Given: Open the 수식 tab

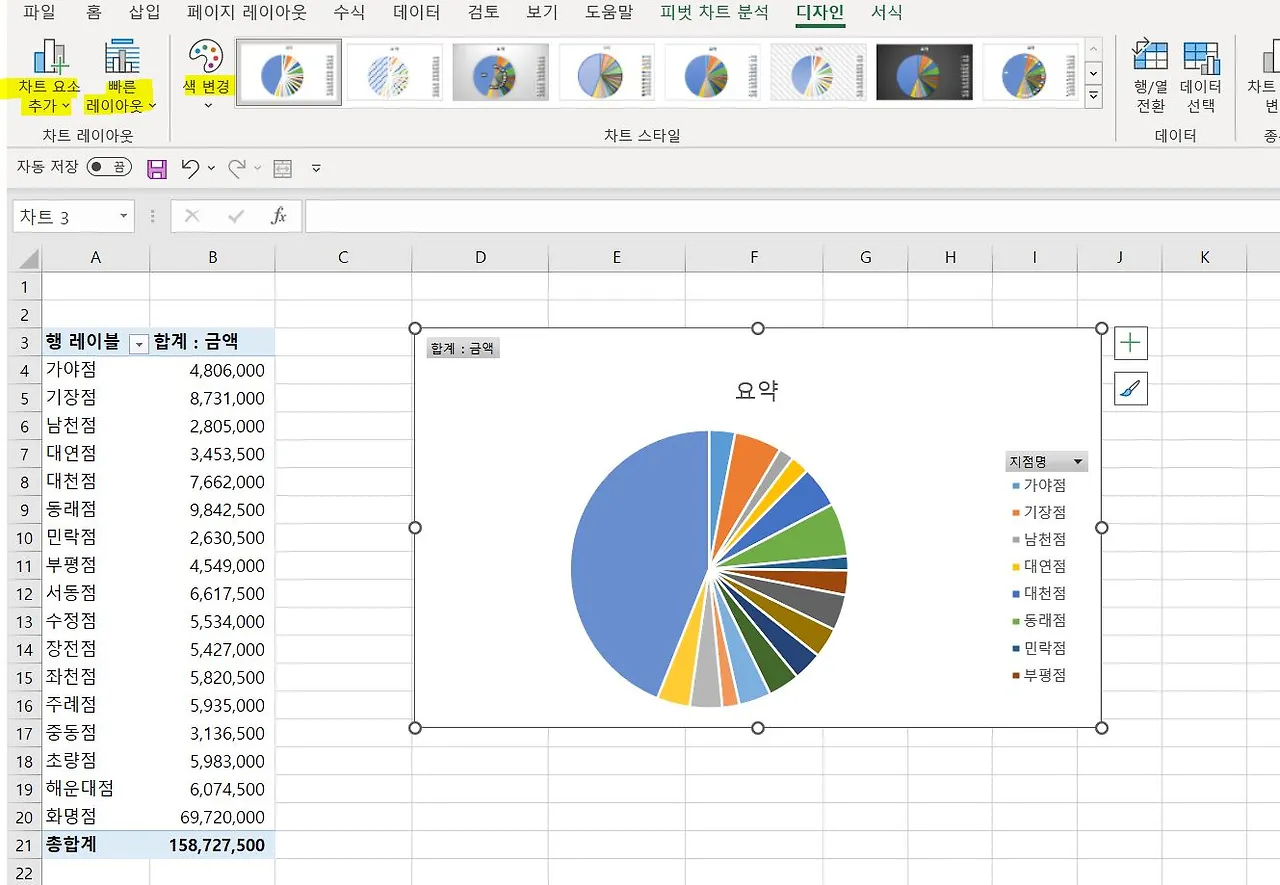Looking at the screenshot, I should [349, 13].
